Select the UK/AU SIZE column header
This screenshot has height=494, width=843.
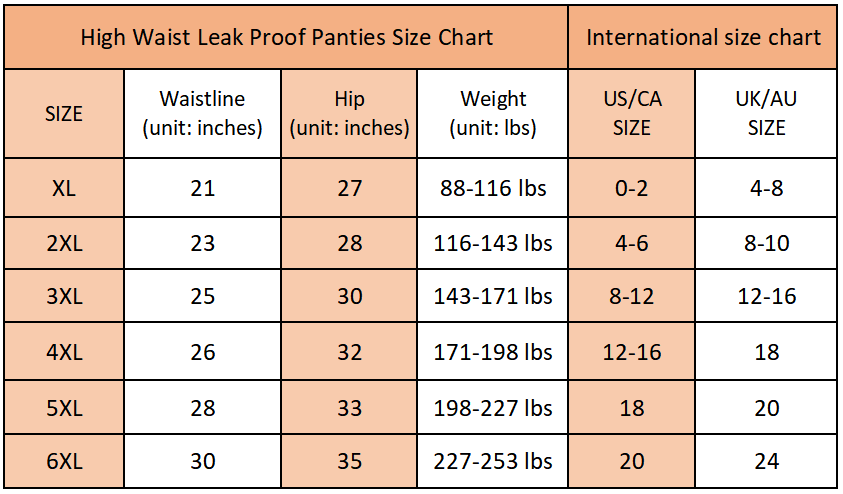click(766, 113)
